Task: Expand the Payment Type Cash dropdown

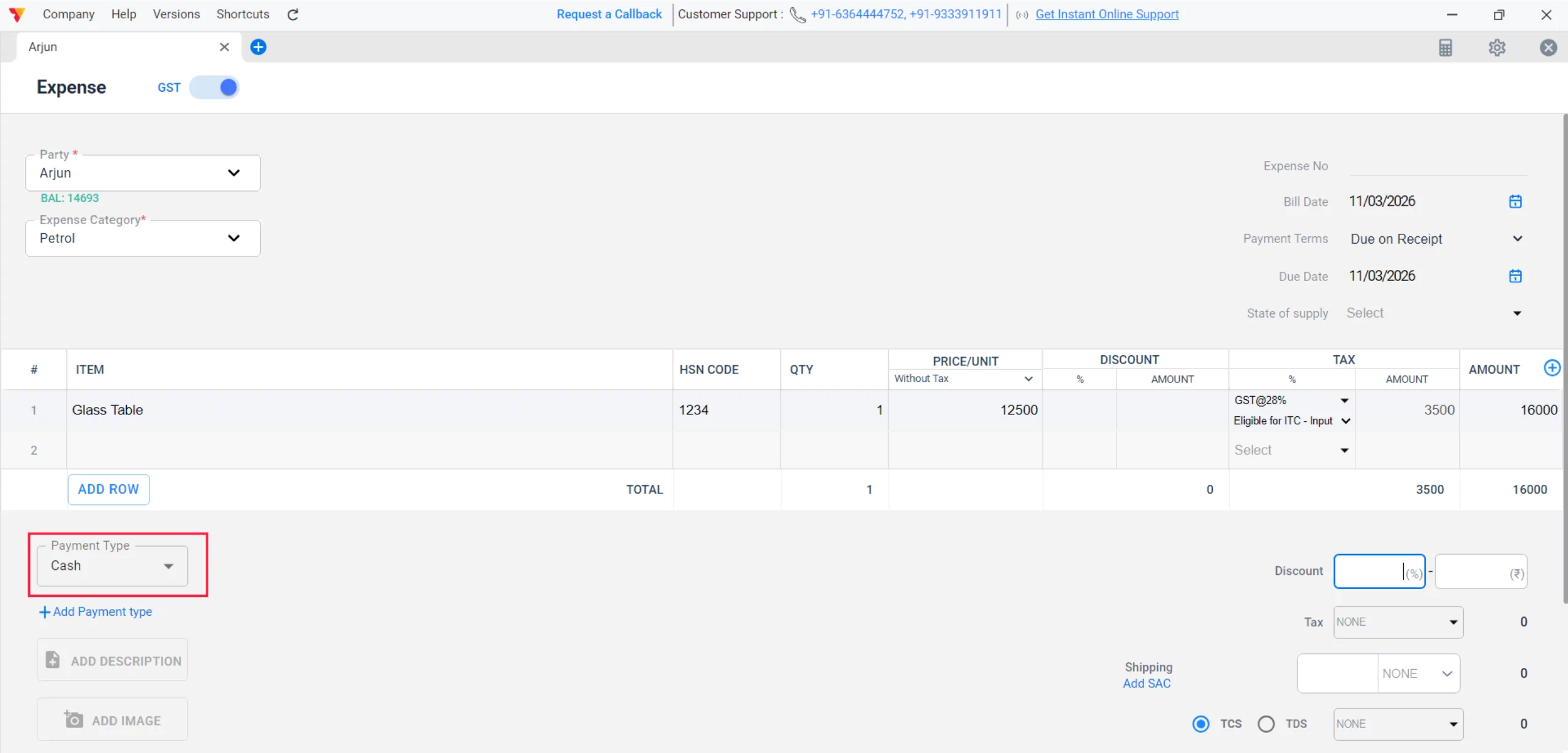Action: click(x=112, y=566)
